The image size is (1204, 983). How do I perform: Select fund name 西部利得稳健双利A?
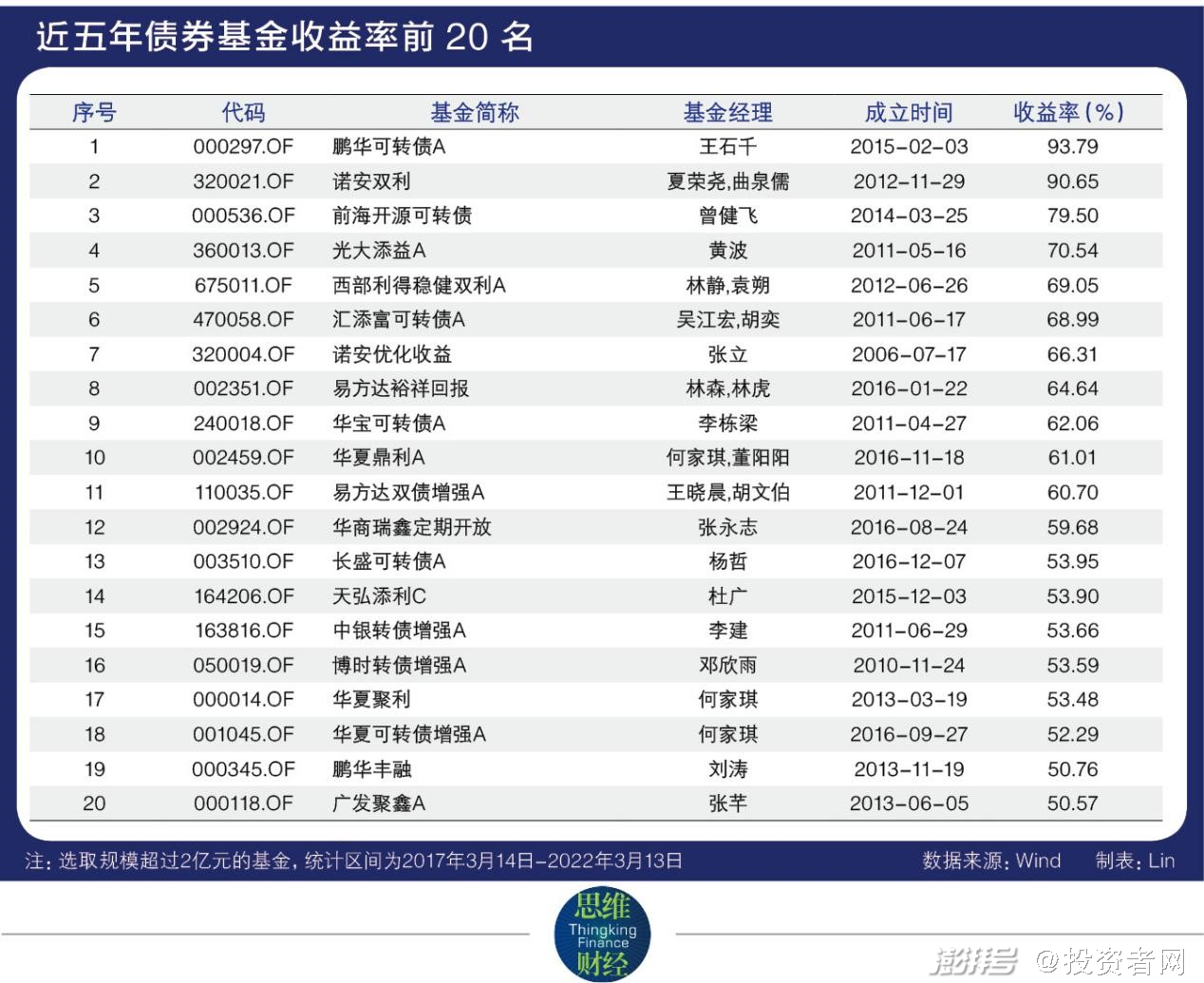[419, 285]
